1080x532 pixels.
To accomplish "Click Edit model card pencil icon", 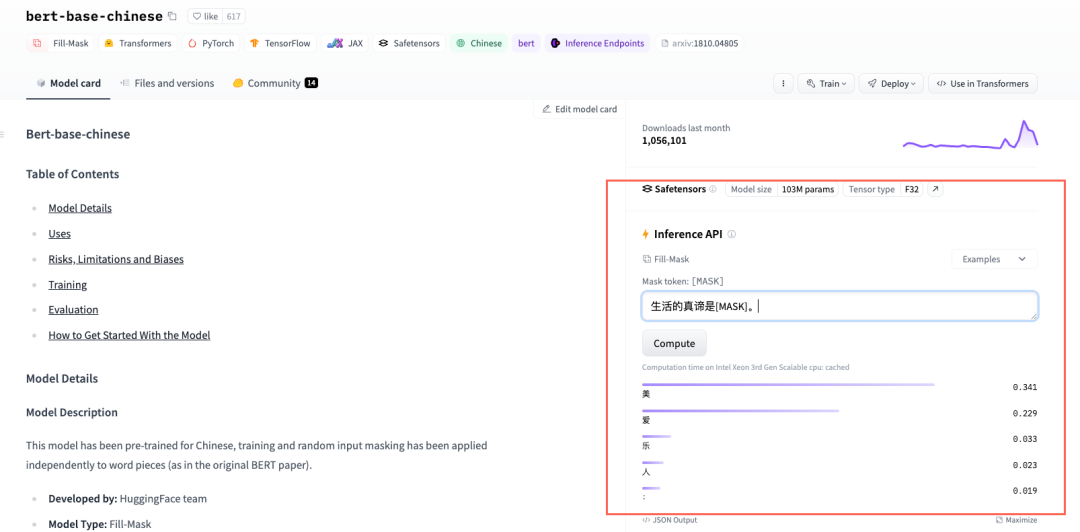I will [547, 109].
